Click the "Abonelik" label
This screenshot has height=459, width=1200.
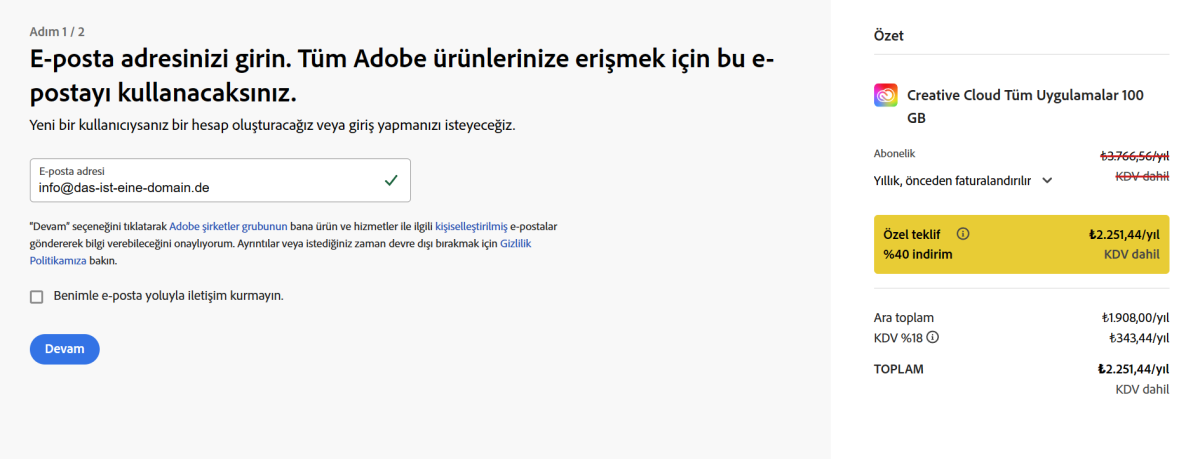895,154
